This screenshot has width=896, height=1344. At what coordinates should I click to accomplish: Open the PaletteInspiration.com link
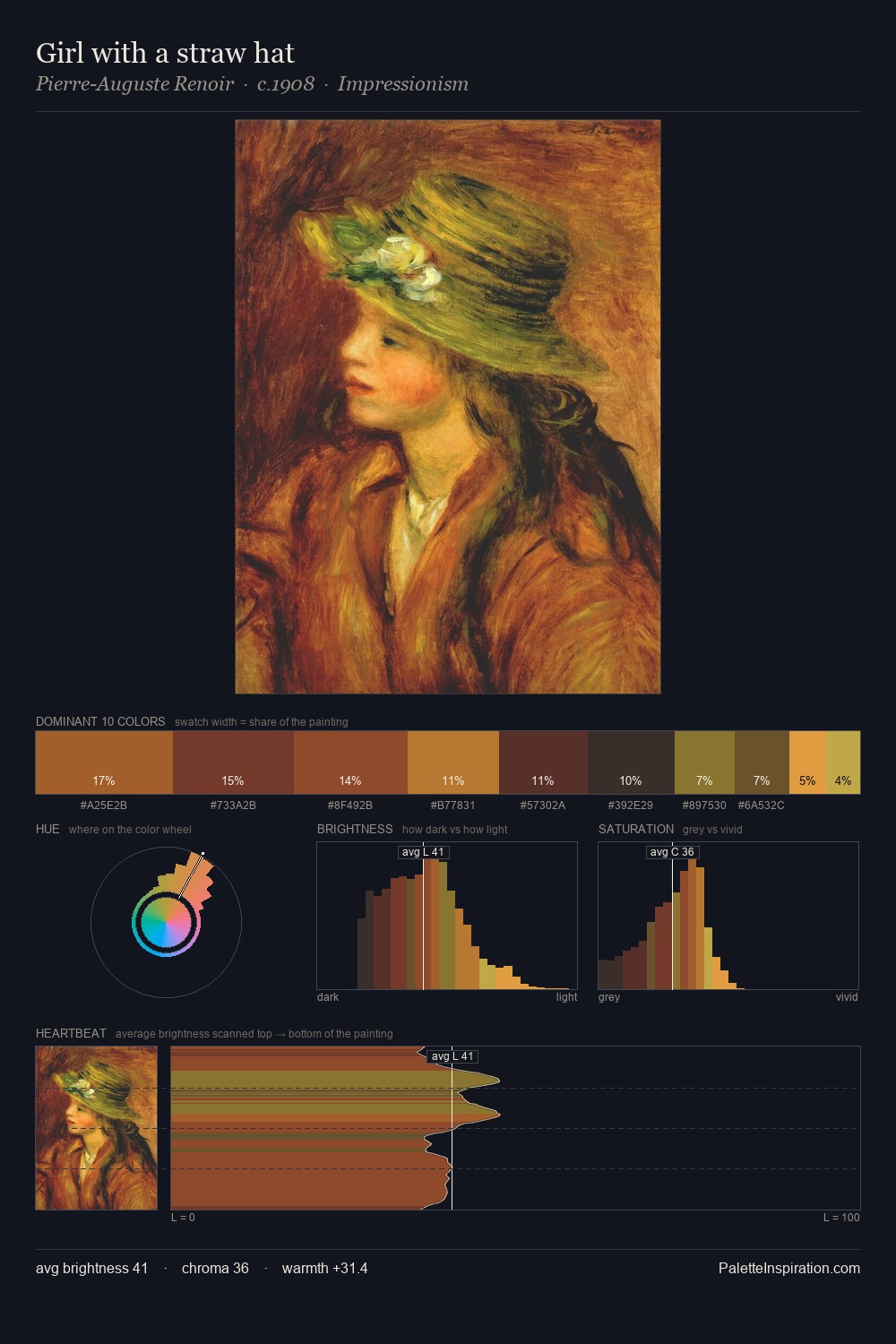789,1268
